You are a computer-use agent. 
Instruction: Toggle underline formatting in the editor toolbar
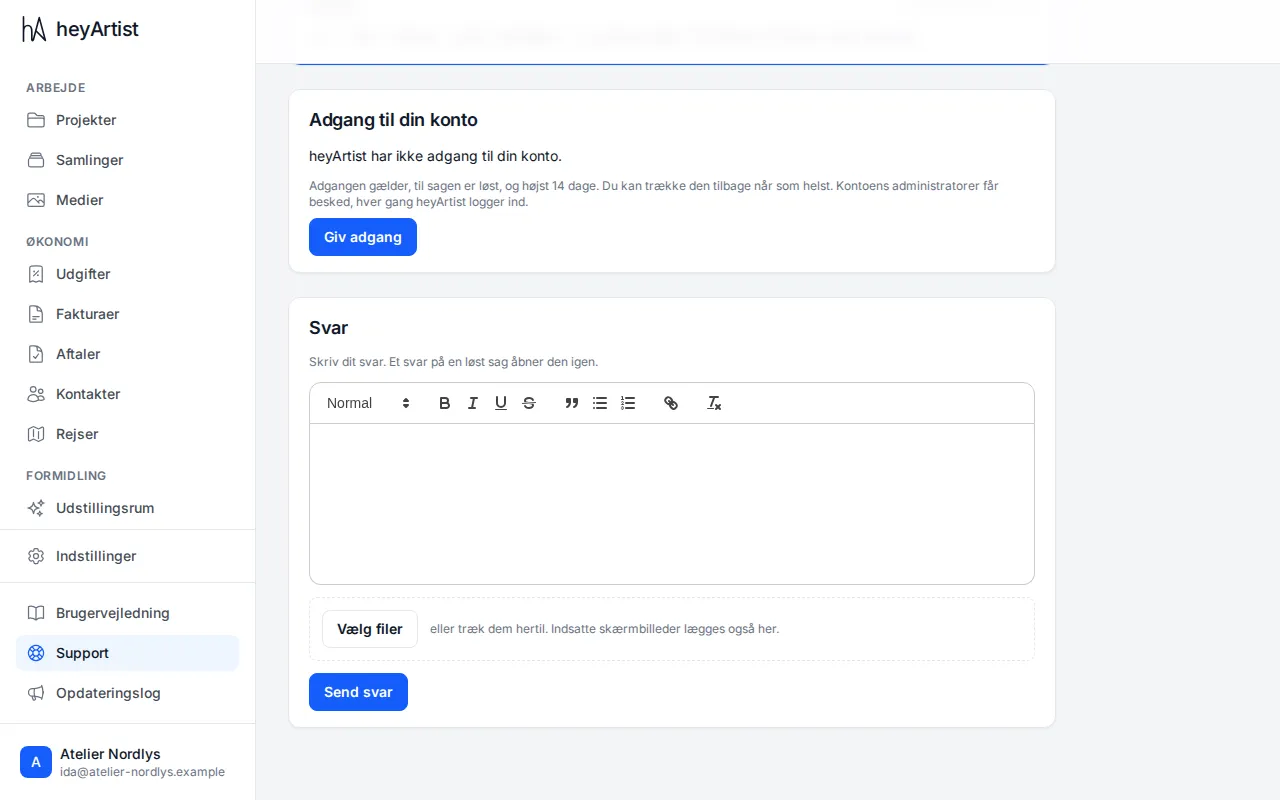[501, 403]
